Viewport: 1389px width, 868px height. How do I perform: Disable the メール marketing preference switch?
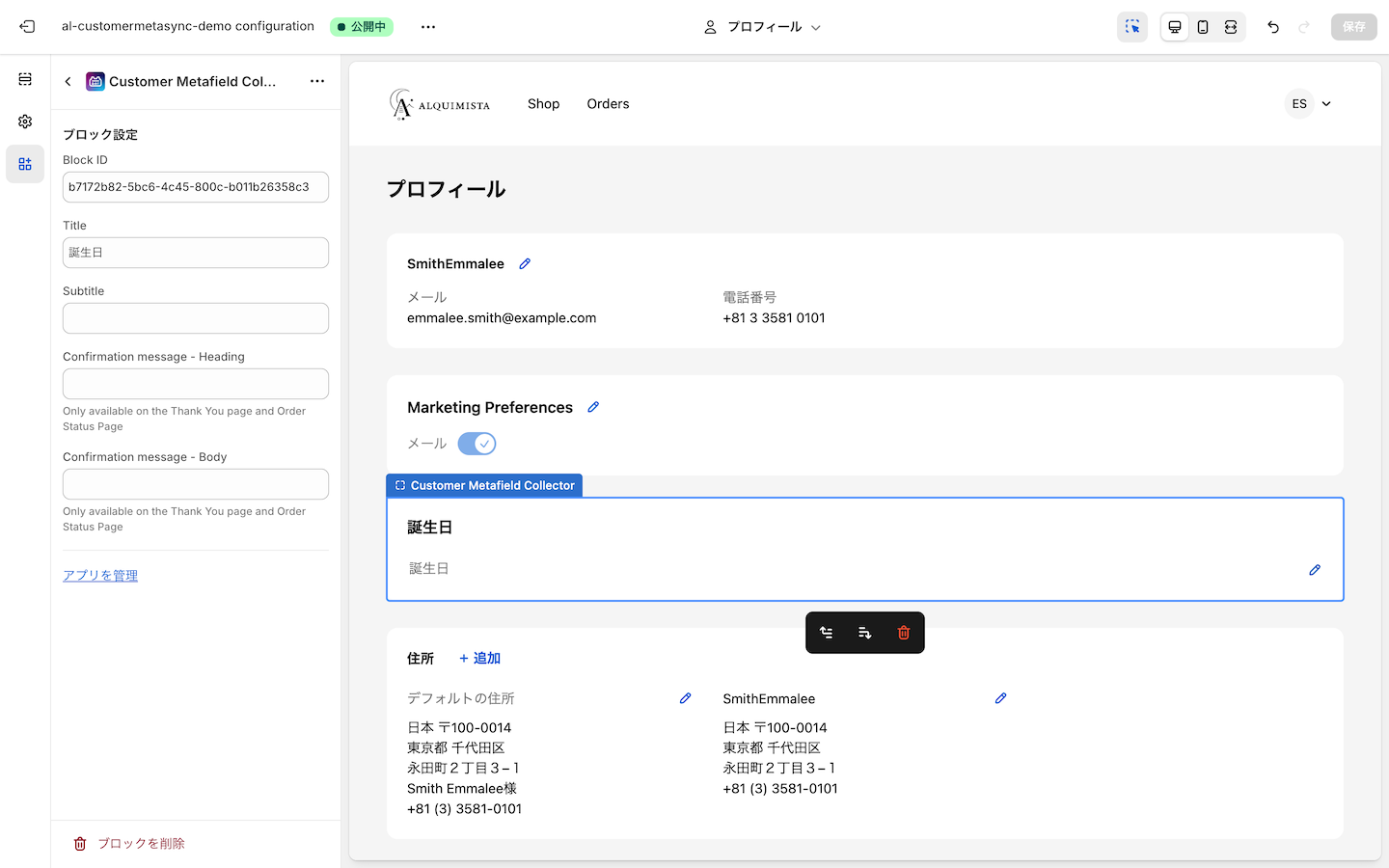(477, 443)
